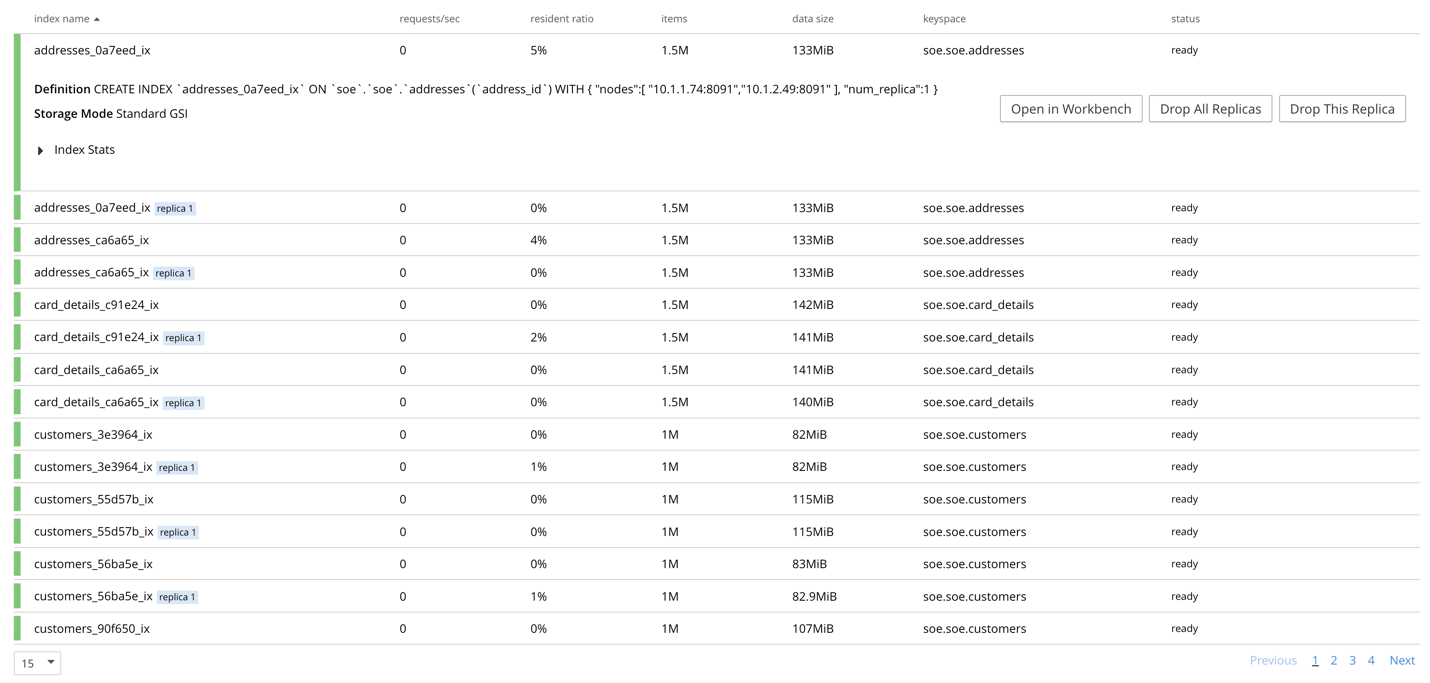Click the replica 1 badge on card_details_c91e24_ix
The width and height of the screenshot is (1430, 683).
click(x=183, y=337)
